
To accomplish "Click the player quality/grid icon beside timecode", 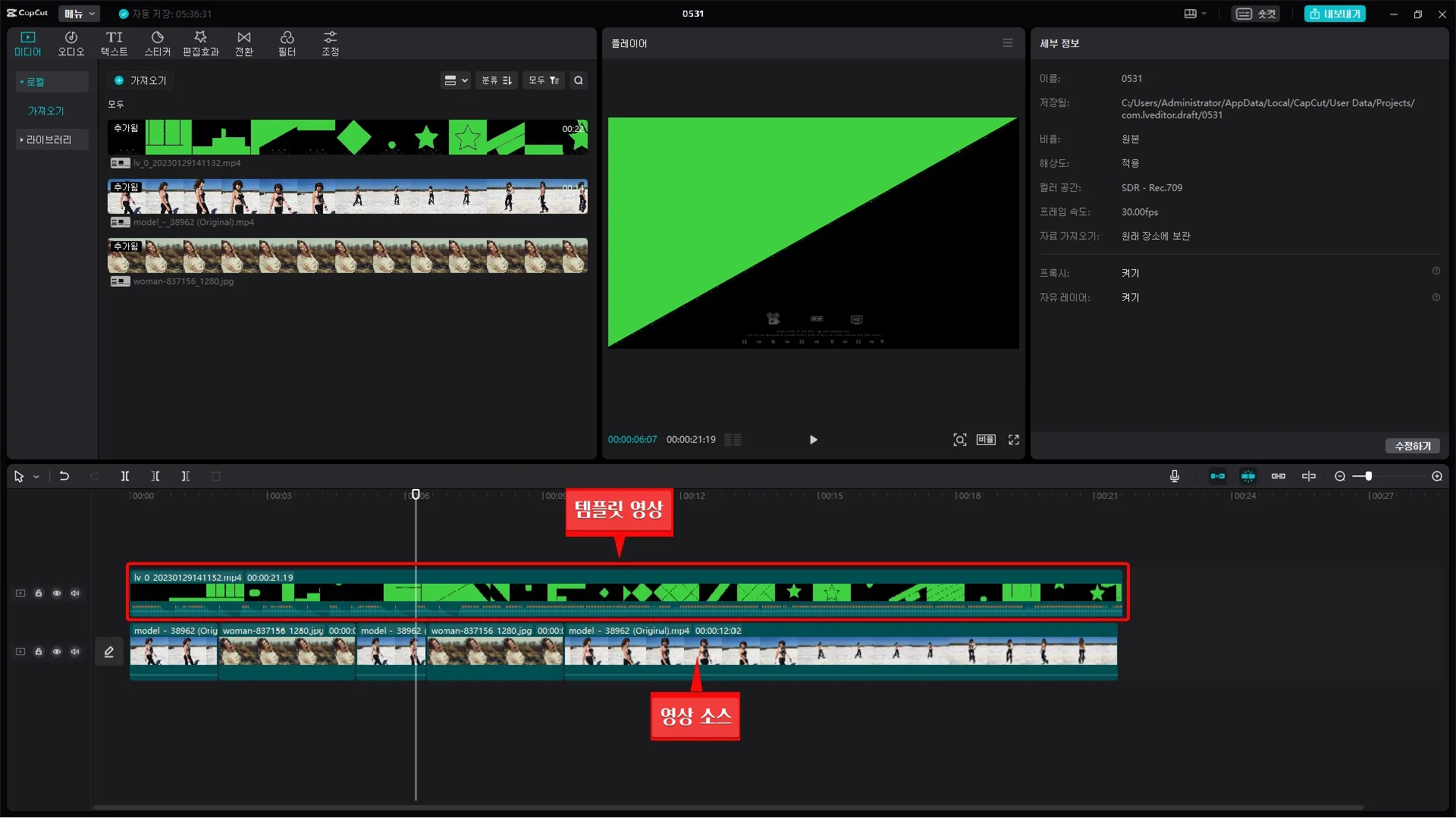I will pos(733,440).
